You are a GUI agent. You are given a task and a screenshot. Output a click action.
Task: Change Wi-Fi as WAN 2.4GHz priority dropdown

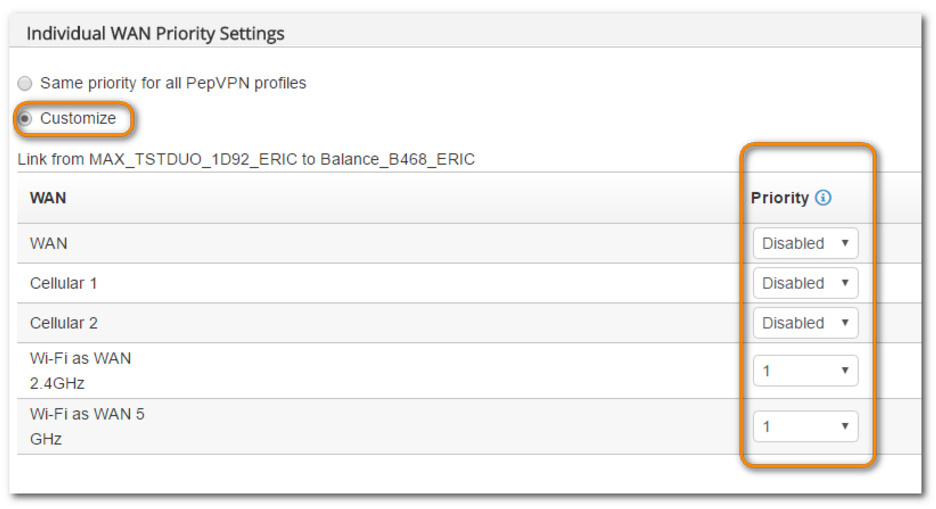coord(805,371)
